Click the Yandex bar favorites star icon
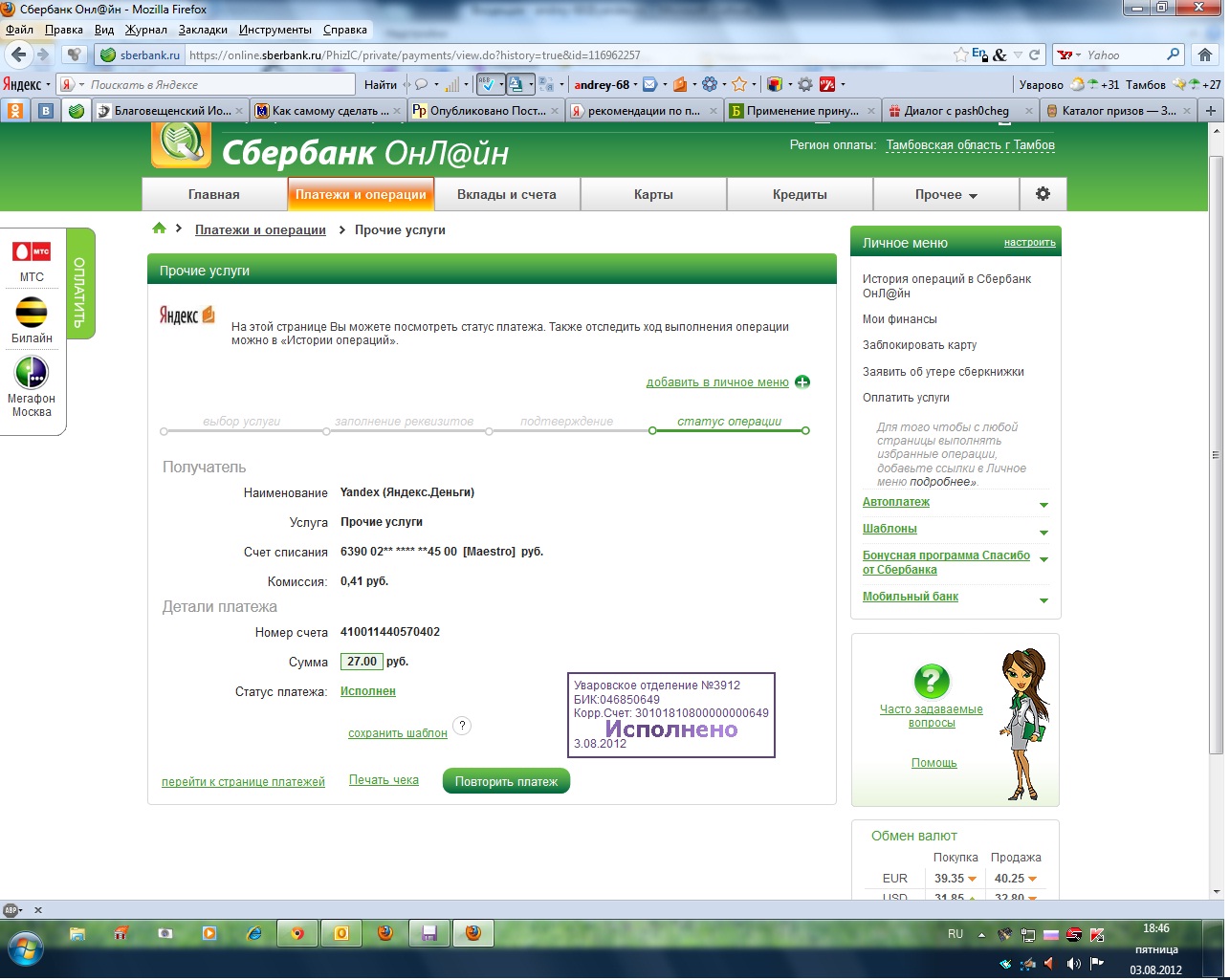This screenshot has height=980, width=1230. (738, 84)
